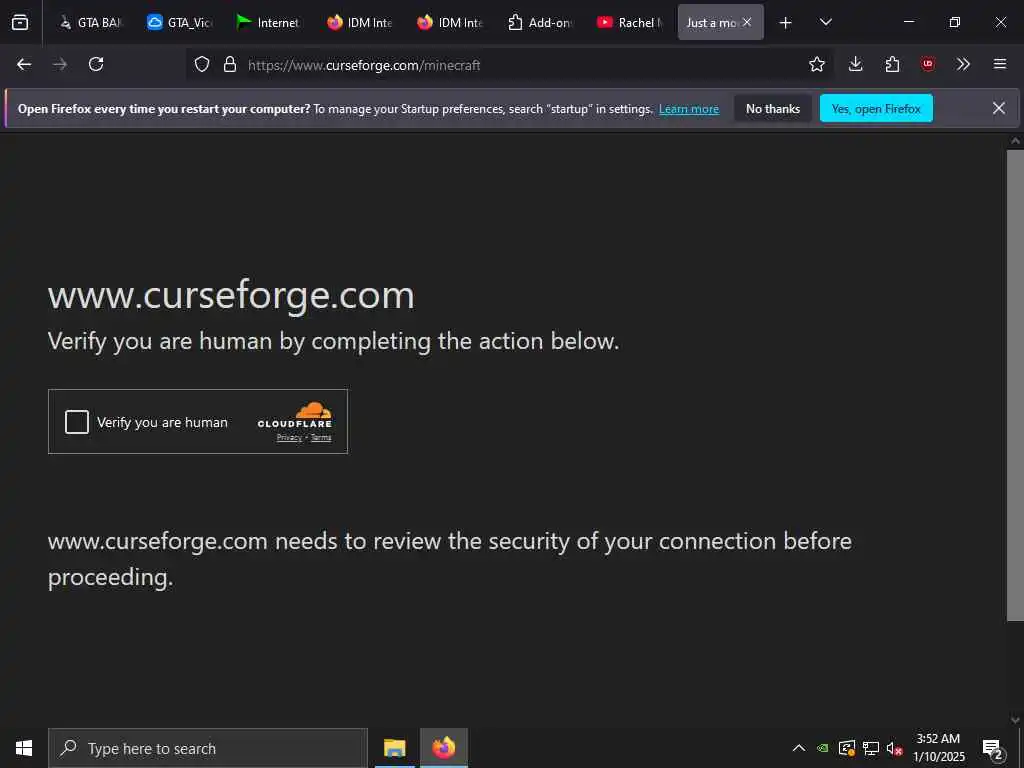Open Firefox View icon
Image resolution: width=1024 pixels, height=768 pixels.
tap(20, 22)
